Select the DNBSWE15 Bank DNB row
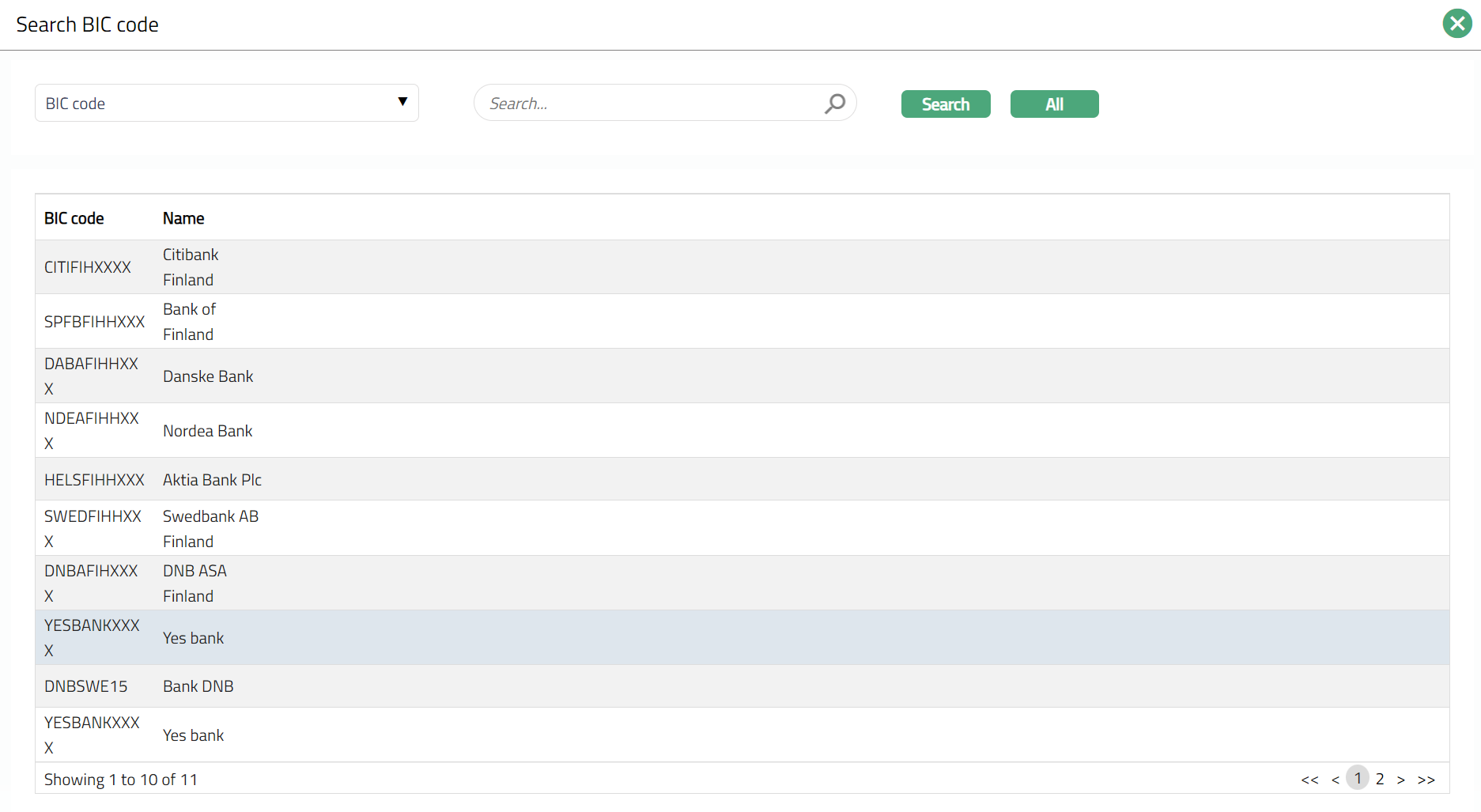 198,686
